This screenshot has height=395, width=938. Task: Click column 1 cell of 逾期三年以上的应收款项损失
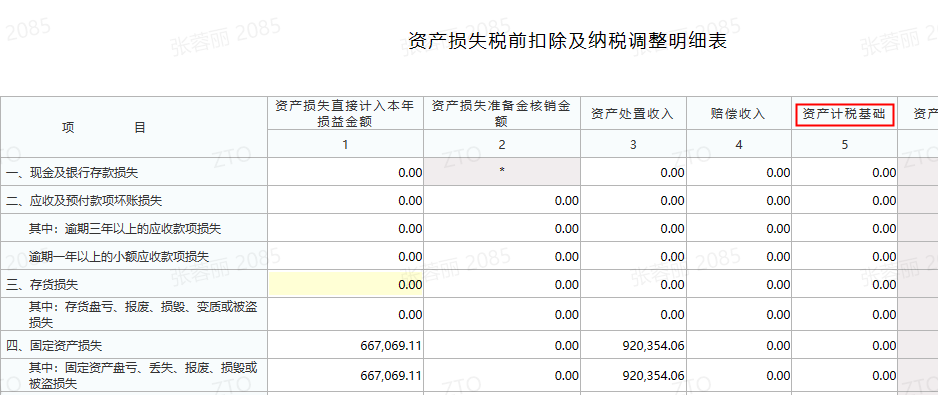(345, 229)
